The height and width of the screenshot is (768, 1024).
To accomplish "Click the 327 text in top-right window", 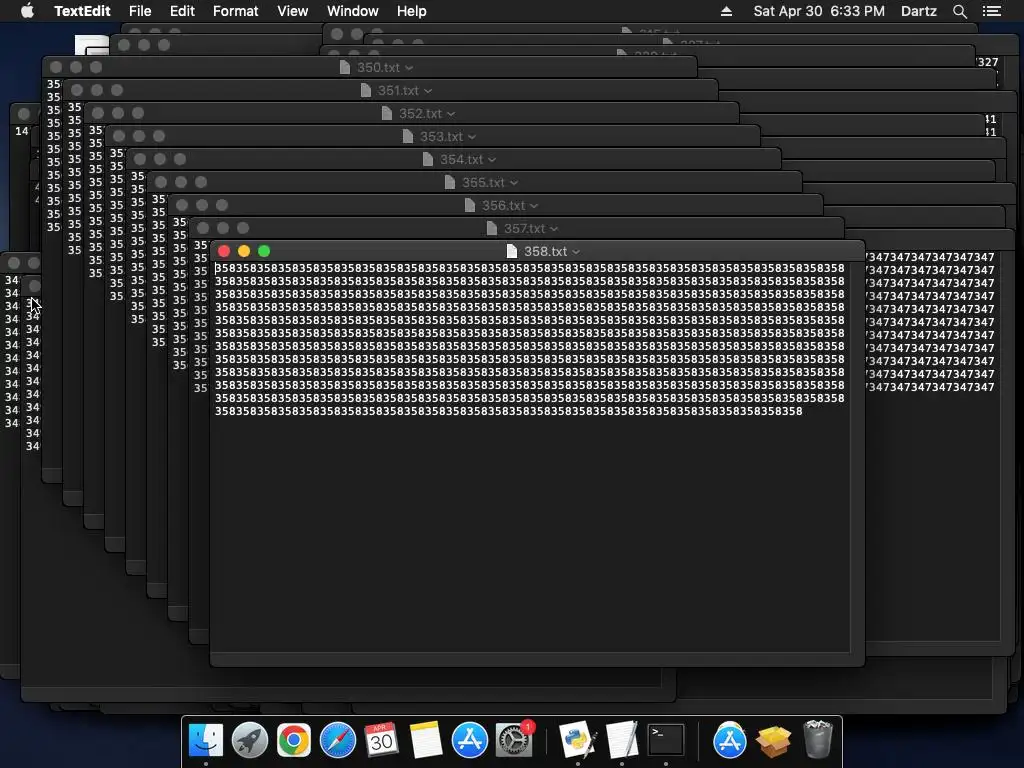I will click(987, 62).
